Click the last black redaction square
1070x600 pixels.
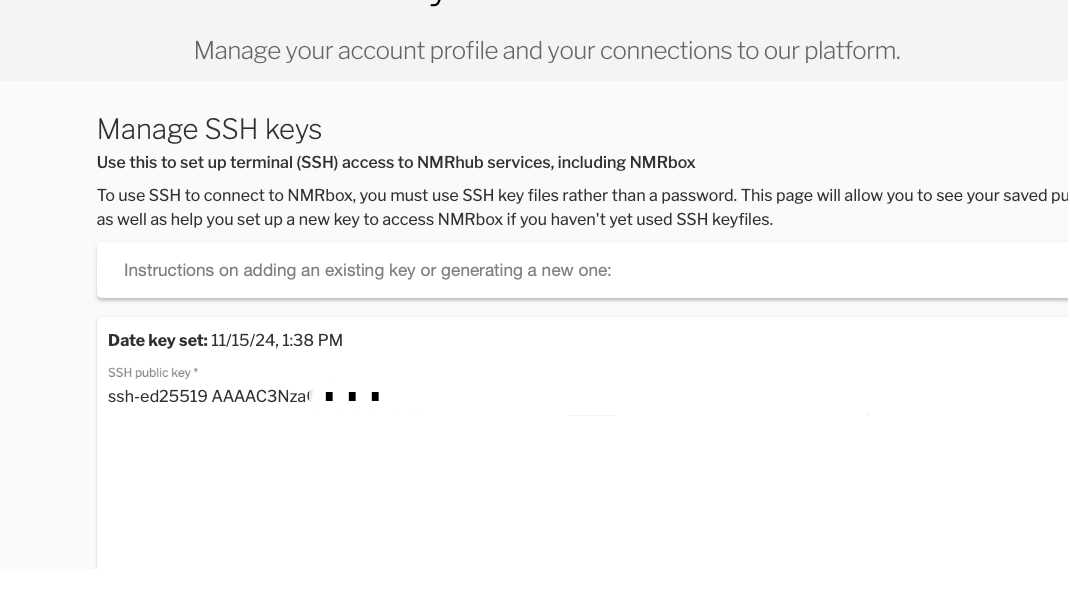pos(375,397)
